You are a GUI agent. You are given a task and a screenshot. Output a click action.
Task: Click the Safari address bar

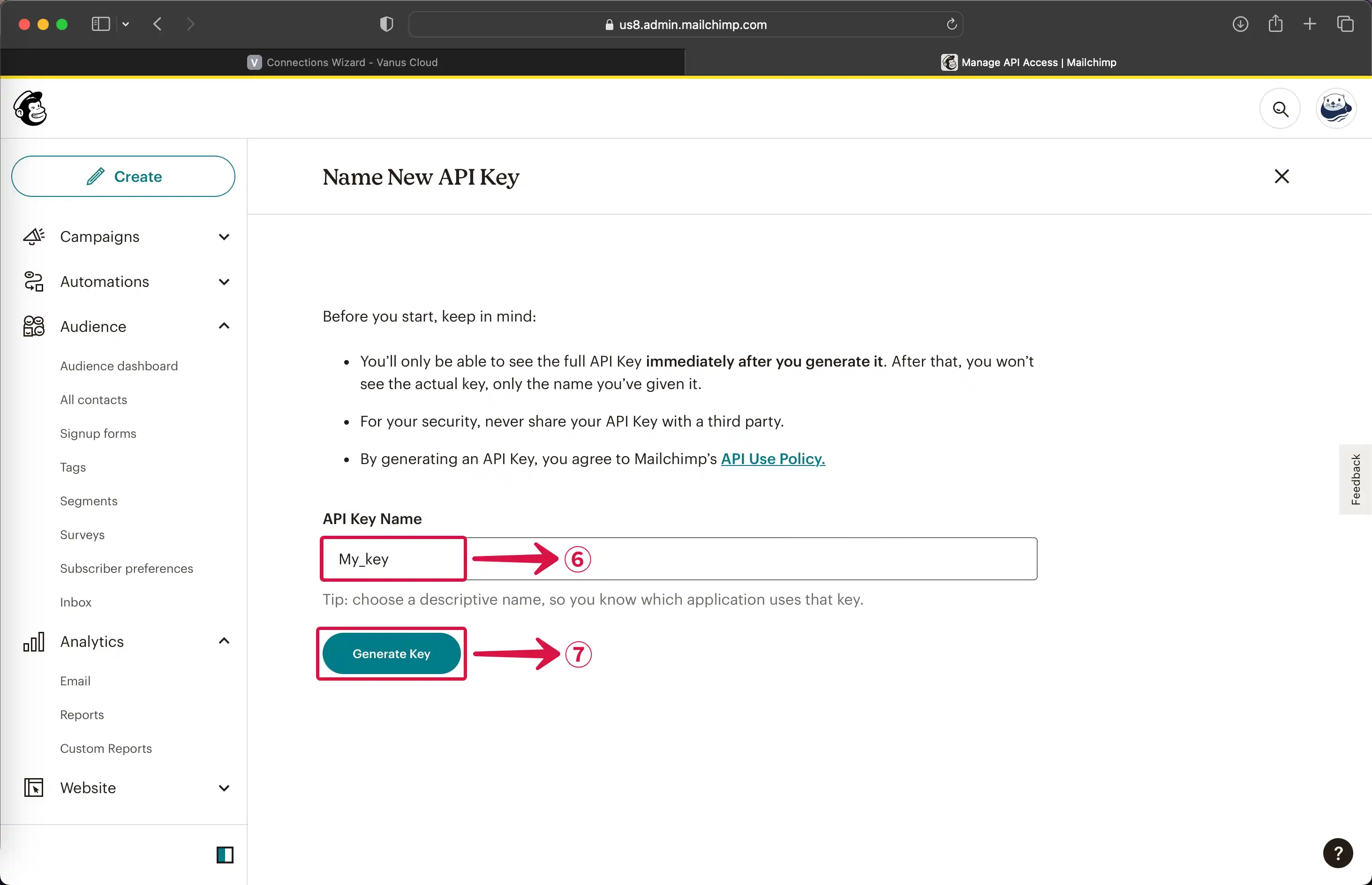(685, 24)
